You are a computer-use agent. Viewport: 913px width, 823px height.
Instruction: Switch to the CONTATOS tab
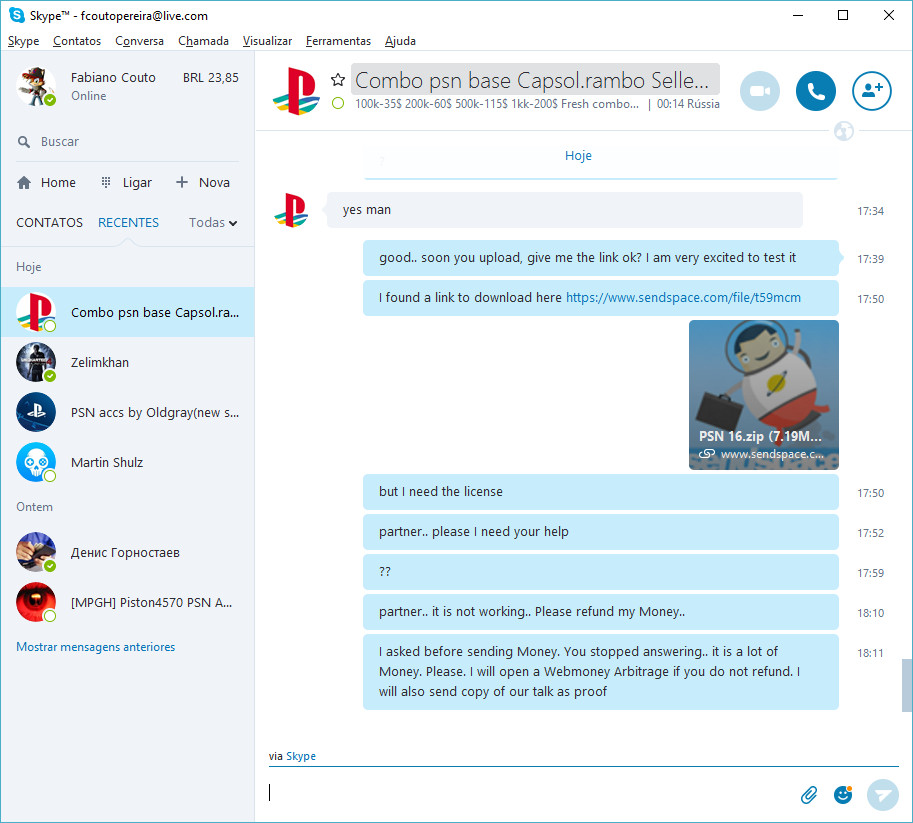point(49,222)
